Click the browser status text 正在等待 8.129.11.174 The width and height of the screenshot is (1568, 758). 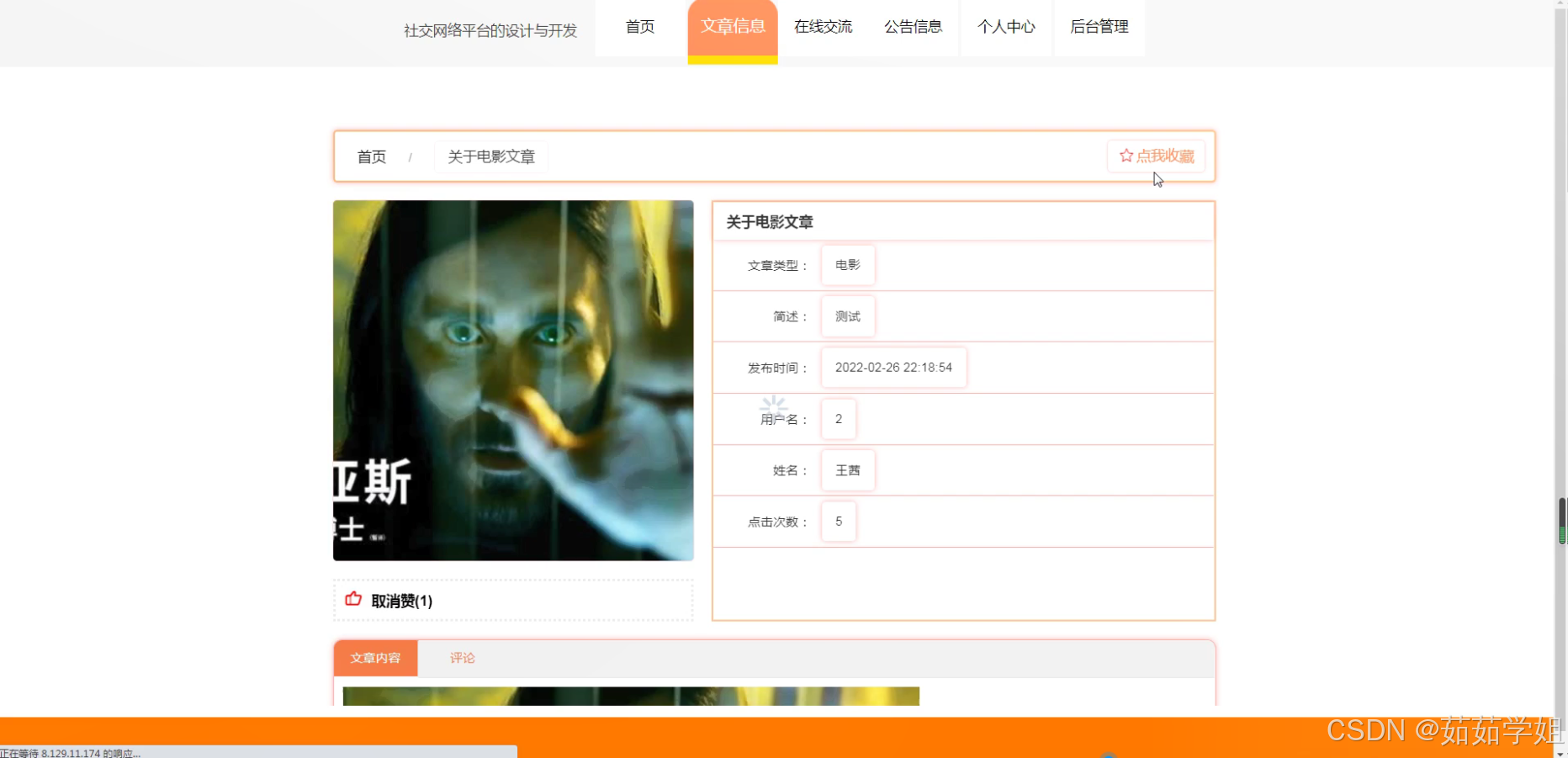pyautogui.click(x=71, y=753)
